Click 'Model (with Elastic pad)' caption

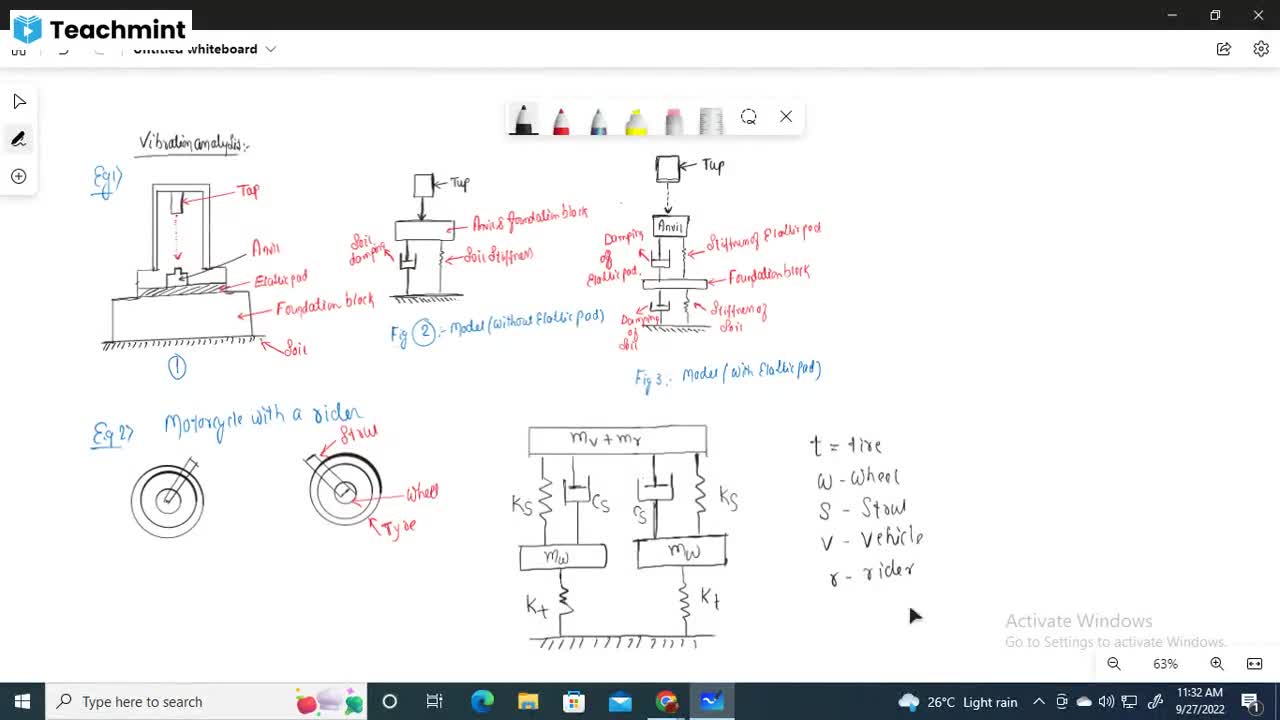click(x=751, y=372)
